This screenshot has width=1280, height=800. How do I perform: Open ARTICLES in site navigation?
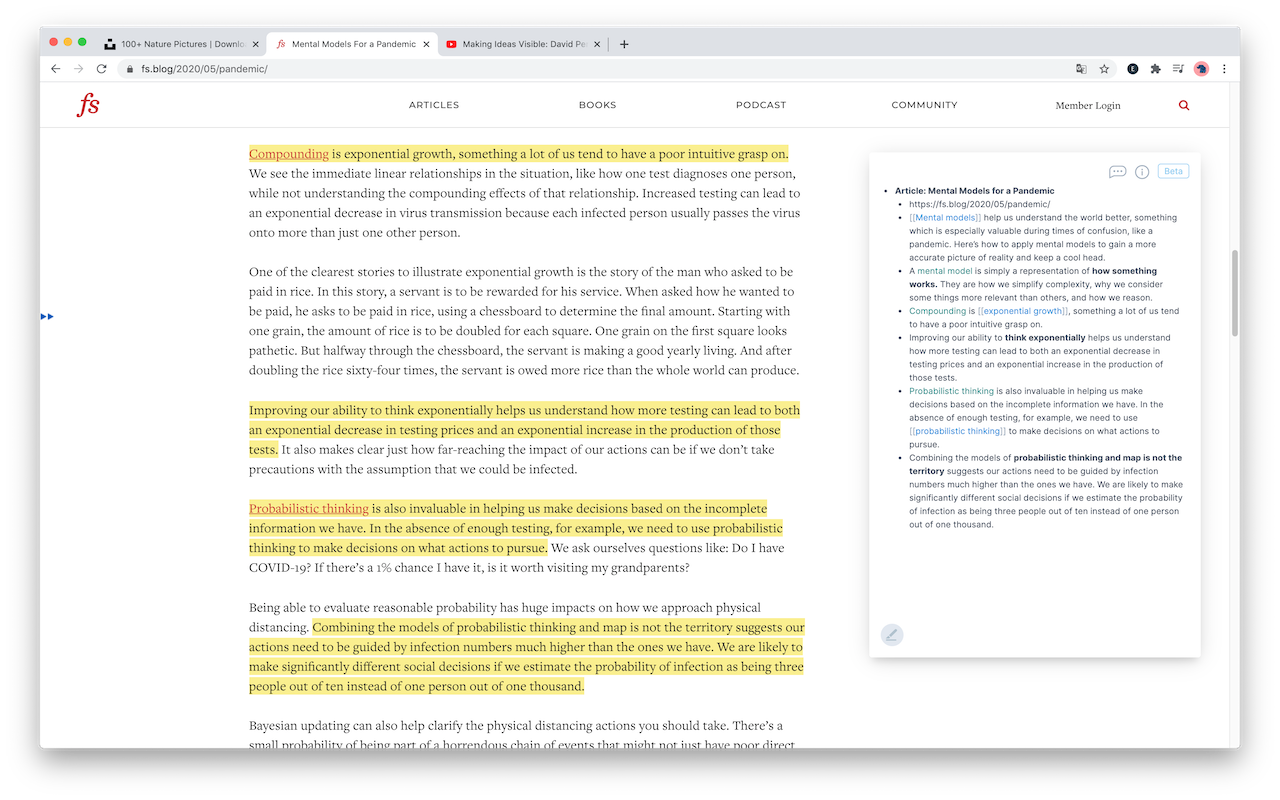pos(434,105)
